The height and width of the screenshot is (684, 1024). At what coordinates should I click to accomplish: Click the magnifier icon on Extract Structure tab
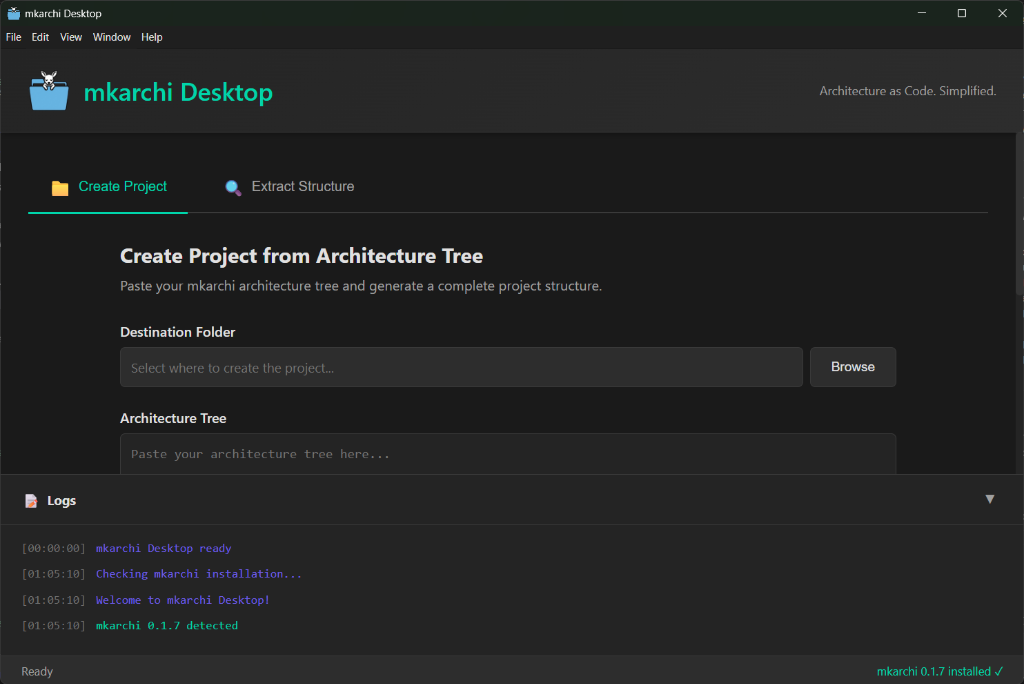[233, 186]
